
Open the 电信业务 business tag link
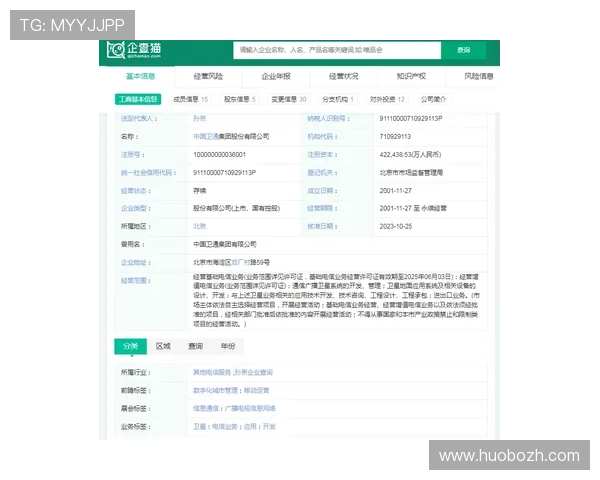tap(225, 427)
